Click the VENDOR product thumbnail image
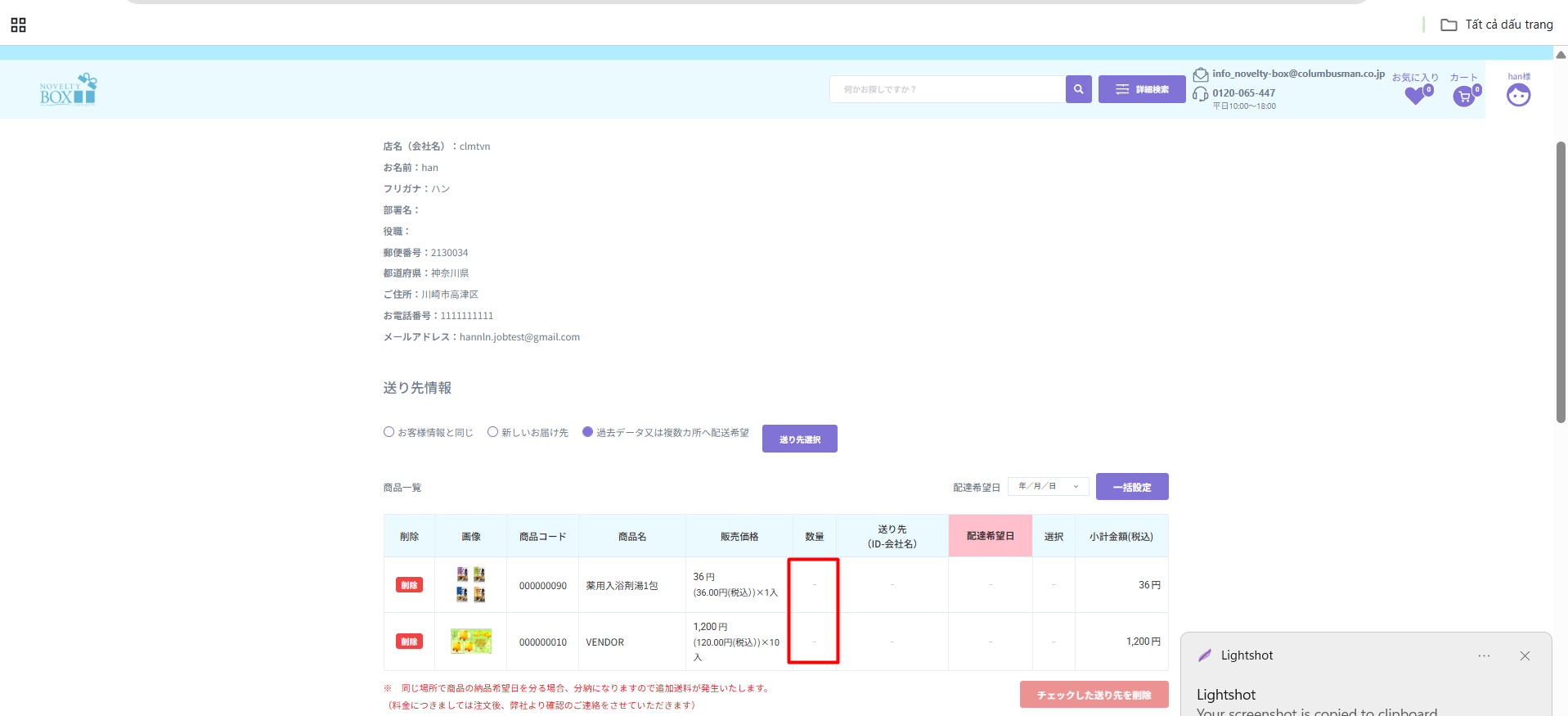Viewport: 1568px width, 716px height. tap(471, 642)
